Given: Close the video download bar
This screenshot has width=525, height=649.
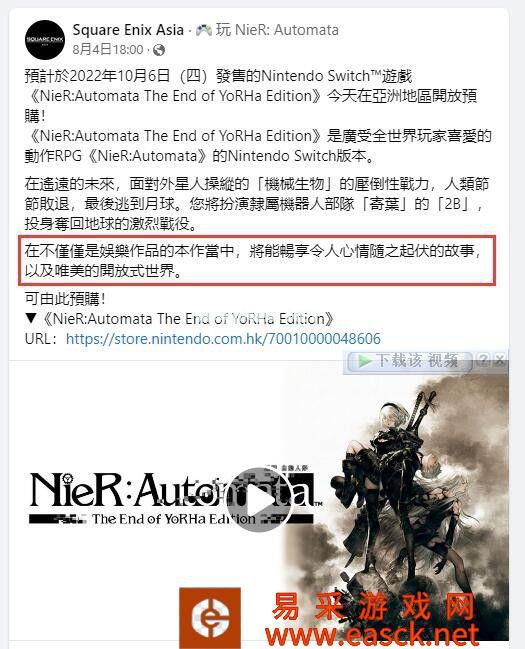Looking at the screenshot, I should click(500, 359).
